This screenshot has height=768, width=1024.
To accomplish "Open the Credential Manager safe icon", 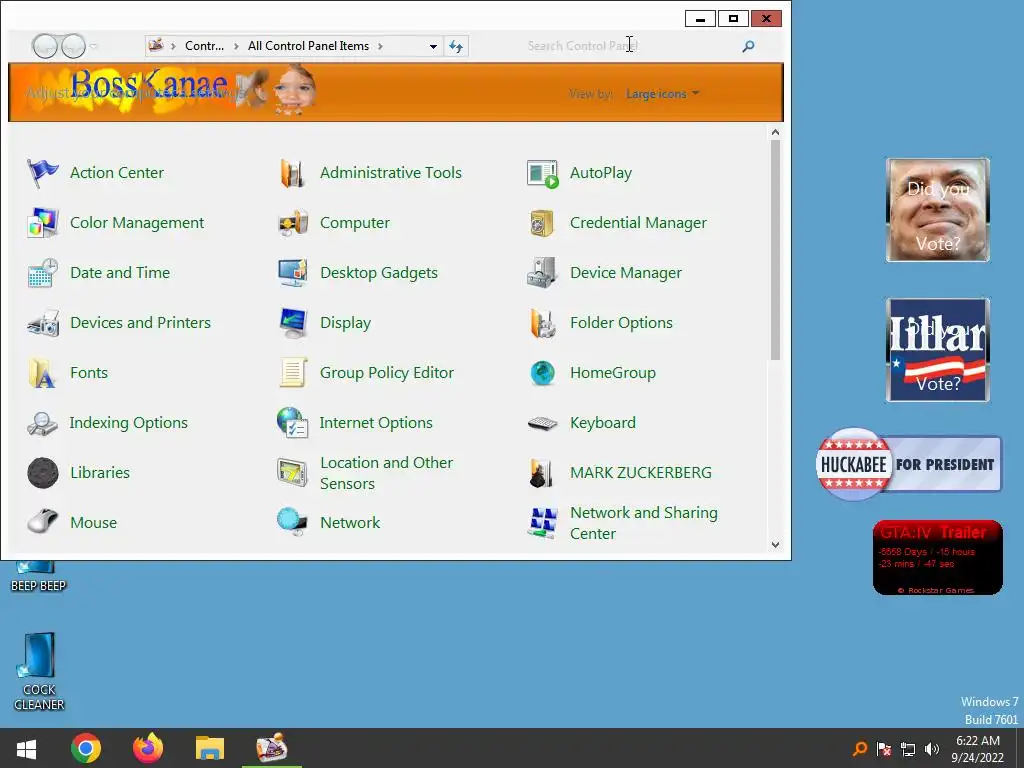I will click(x=543, y=223).
